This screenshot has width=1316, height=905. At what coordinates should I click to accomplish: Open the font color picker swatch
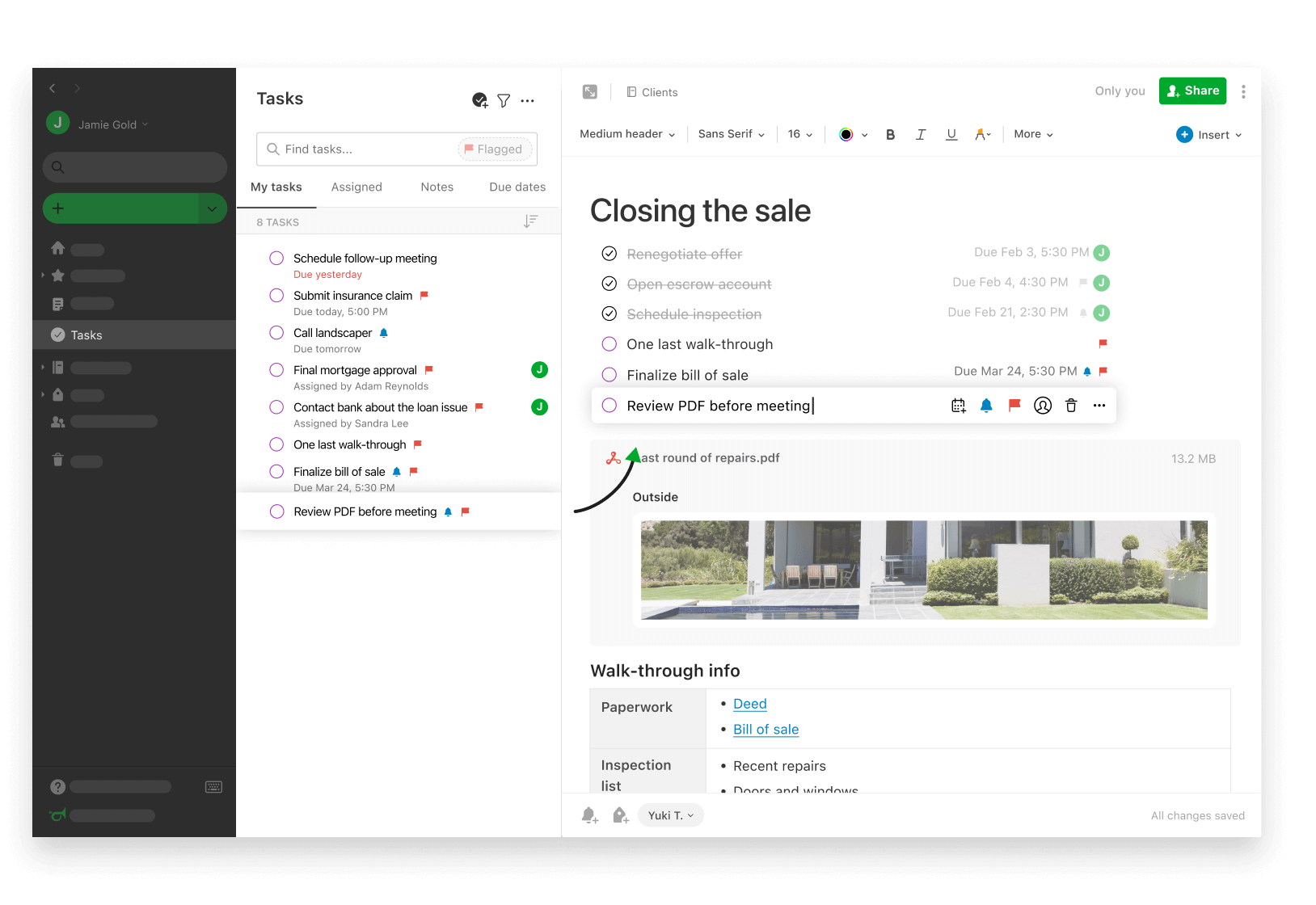(x=846, y=135)
